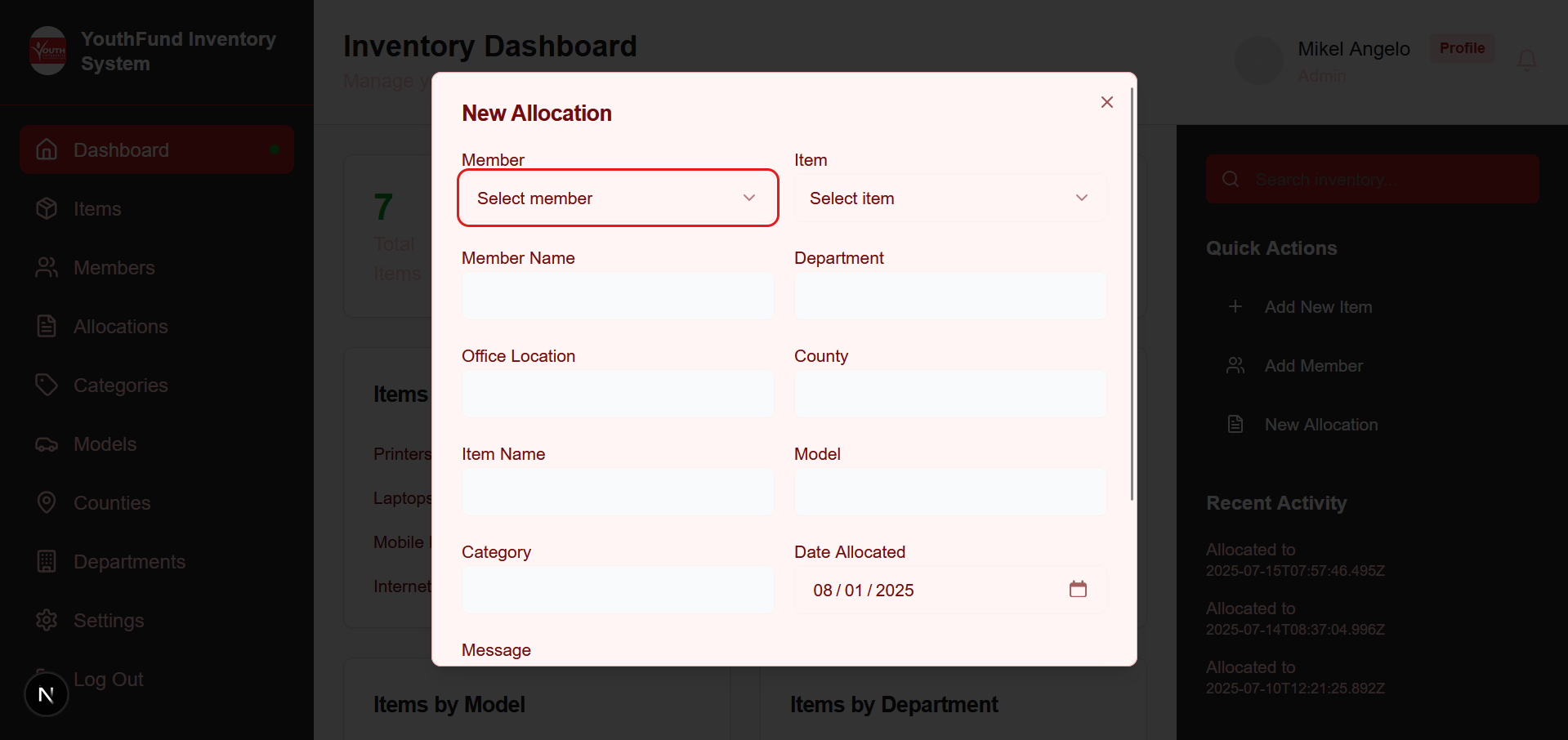
Task: Focus the Office Location field
Action: point(618,394)
